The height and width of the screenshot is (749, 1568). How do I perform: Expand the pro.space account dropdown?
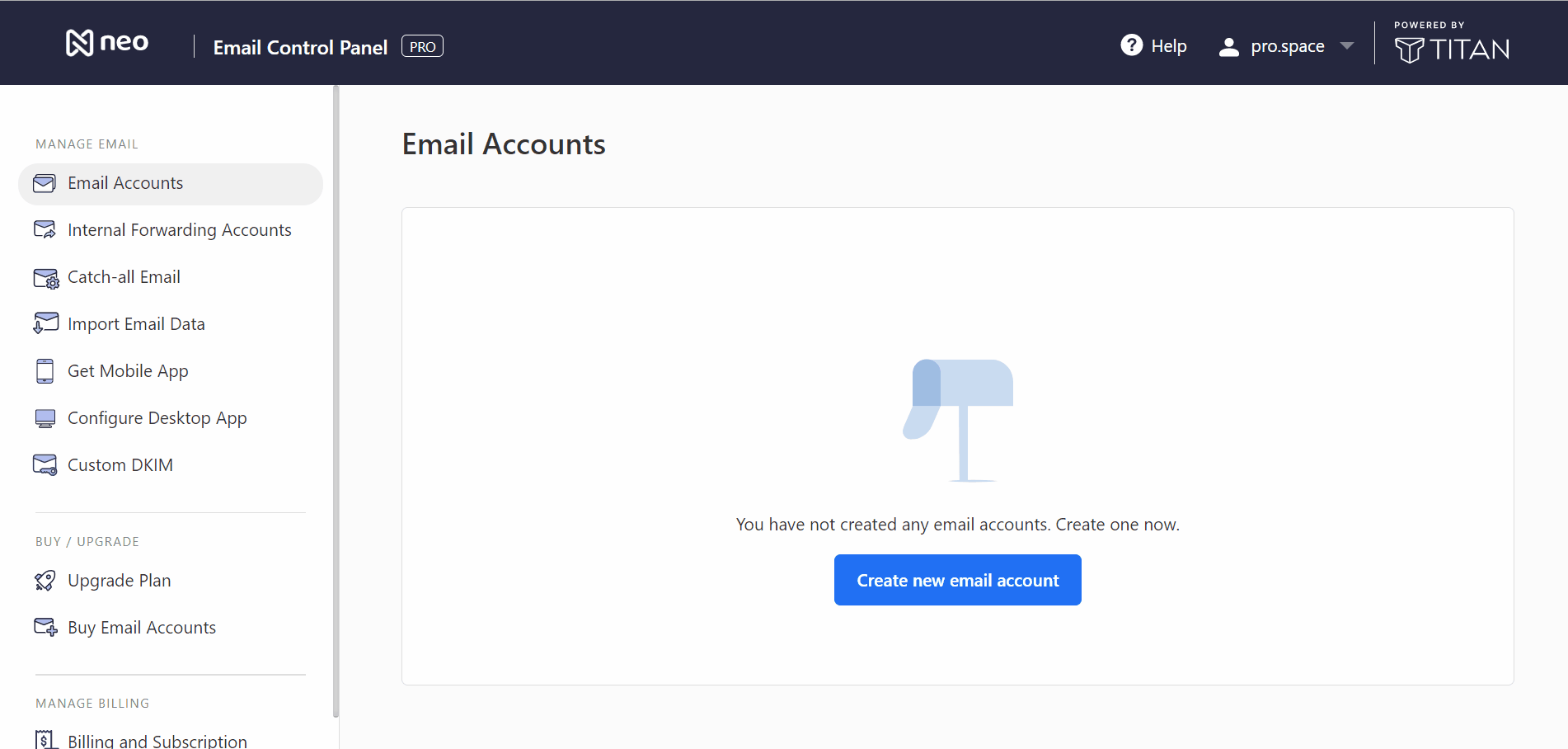(1347, 46)
